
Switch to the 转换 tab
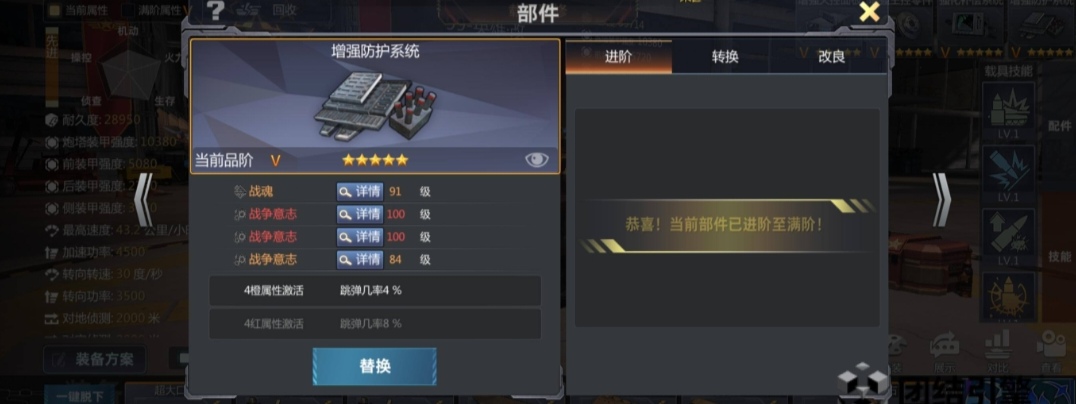(725, 57)
